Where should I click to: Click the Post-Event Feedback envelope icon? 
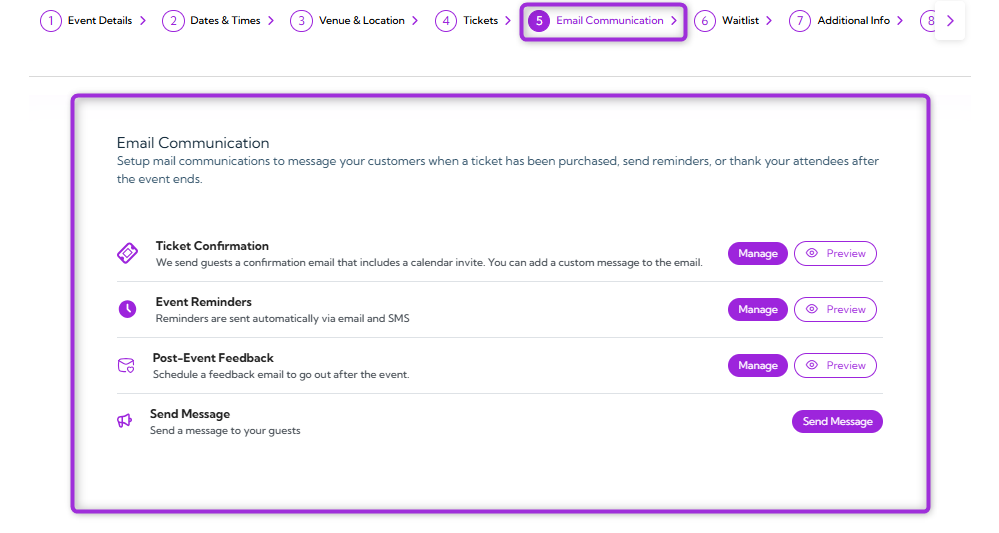pos(126,366)
